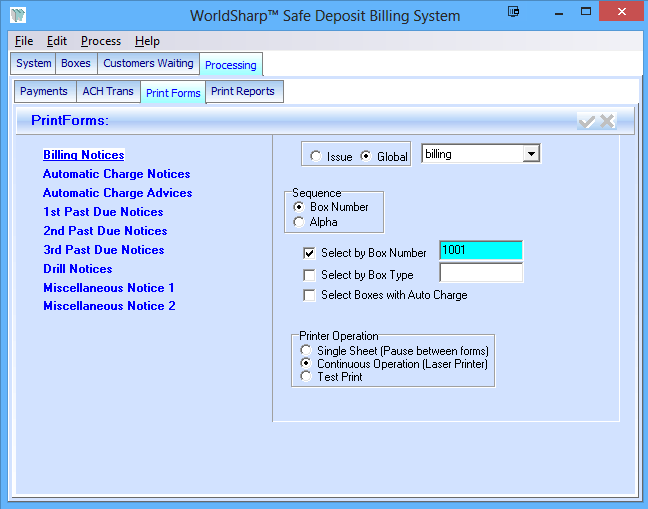Screen dimensions: 648x509
Task: Choose Single Sheet printer operation
Action: pyautogui.click(x=306, y=351)
